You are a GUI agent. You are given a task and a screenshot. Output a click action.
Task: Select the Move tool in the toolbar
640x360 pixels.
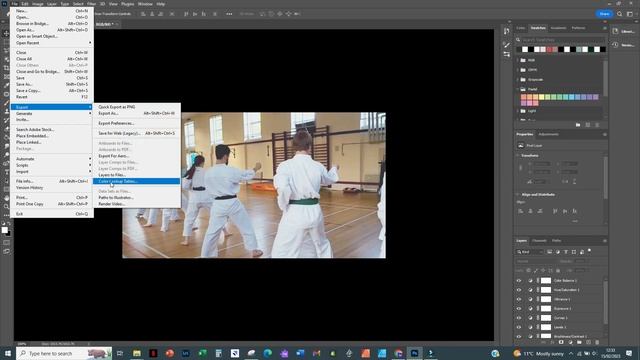6,33
